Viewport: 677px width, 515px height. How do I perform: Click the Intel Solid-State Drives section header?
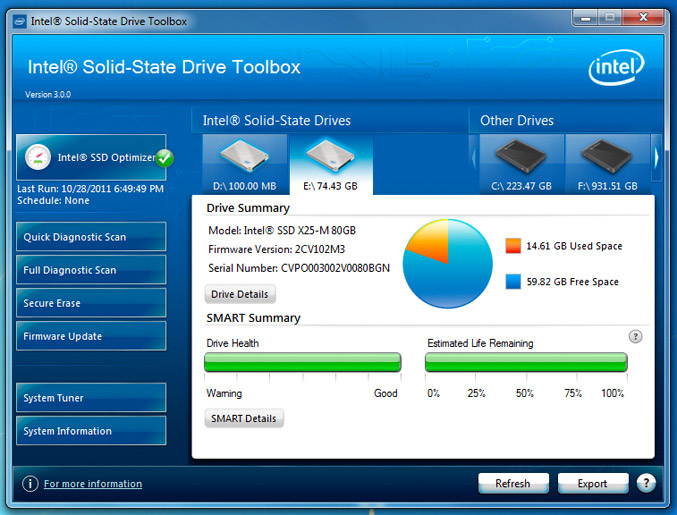(x=277, y=120)
